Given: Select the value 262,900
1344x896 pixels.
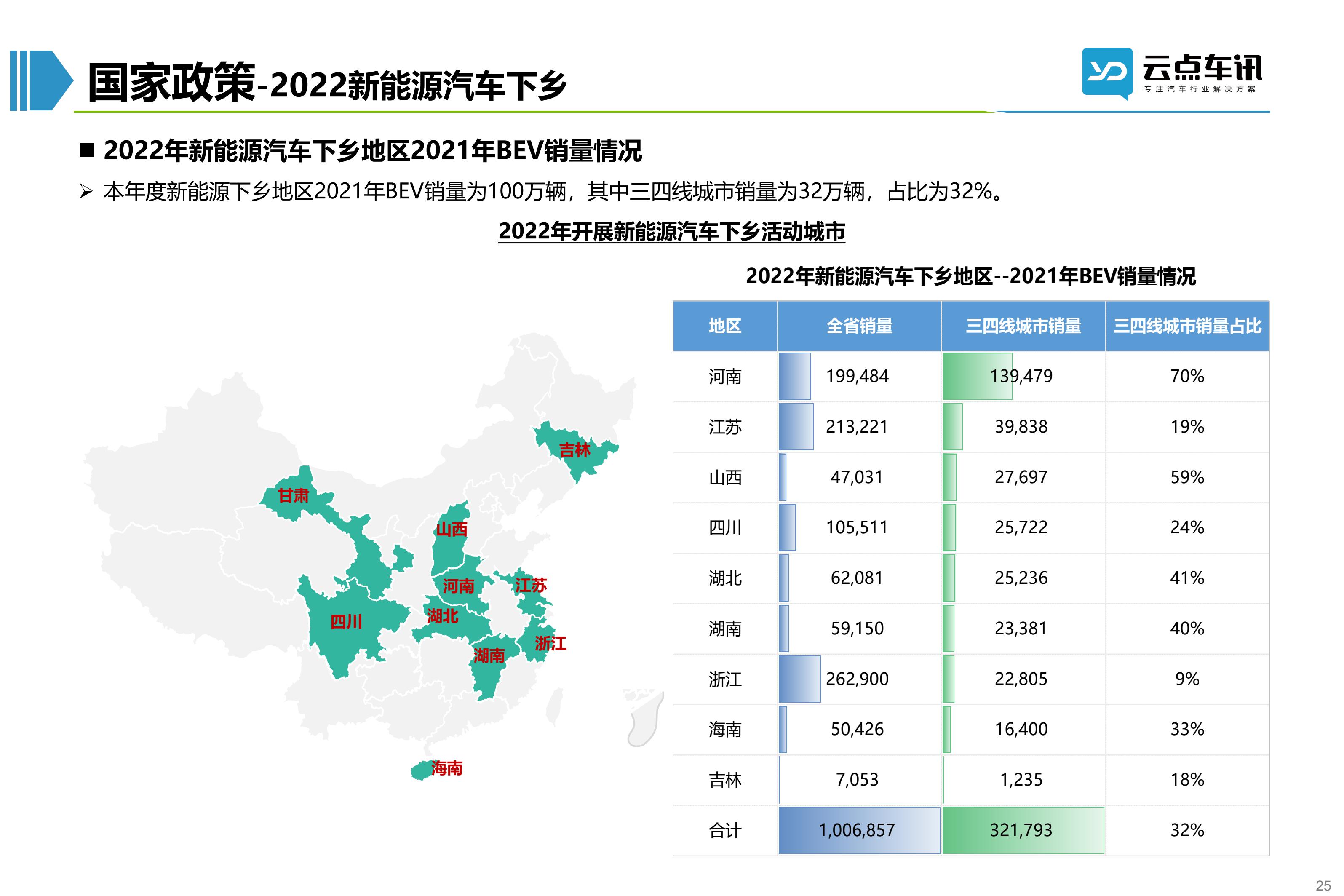Looking at the screenshot, I should point(857,679).
